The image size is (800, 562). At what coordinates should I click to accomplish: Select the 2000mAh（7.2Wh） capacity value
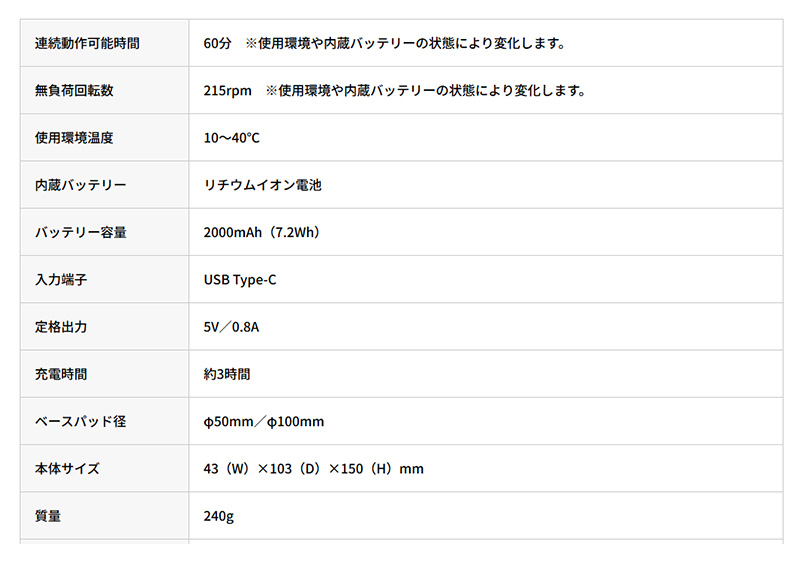[x=261, y=233]
